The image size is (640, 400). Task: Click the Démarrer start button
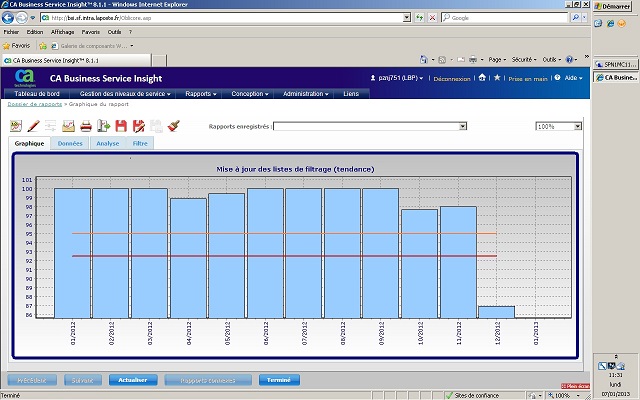point(613,6)
